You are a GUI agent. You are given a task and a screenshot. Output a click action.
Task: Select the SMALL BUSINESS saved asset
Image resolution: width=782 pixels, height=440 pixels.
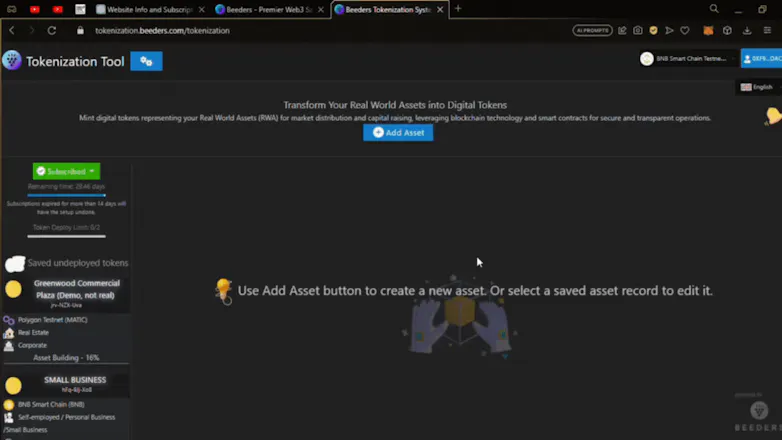[75, 380]
